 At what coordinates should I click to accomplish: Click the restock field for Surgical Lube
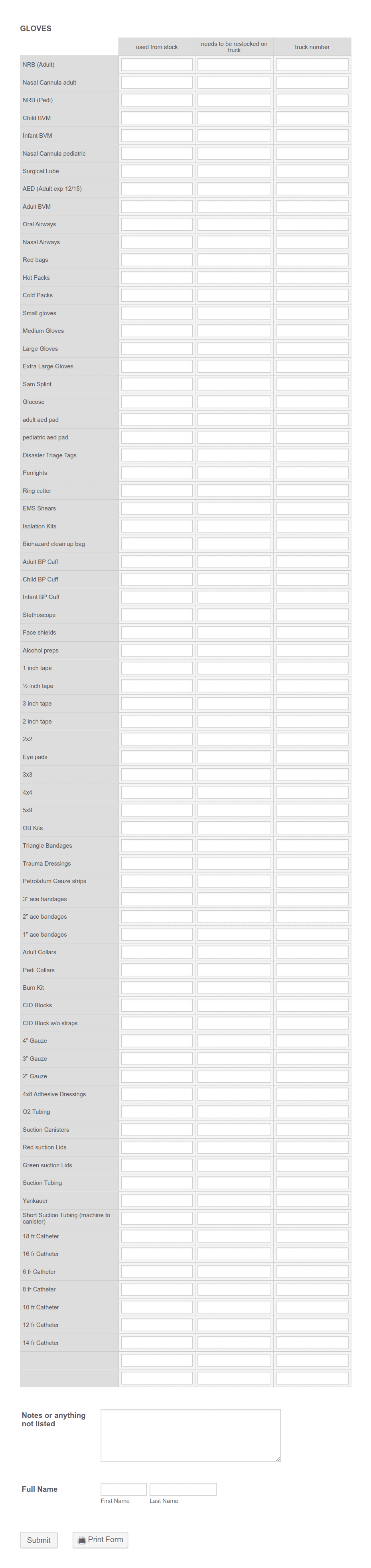[233, 171]
